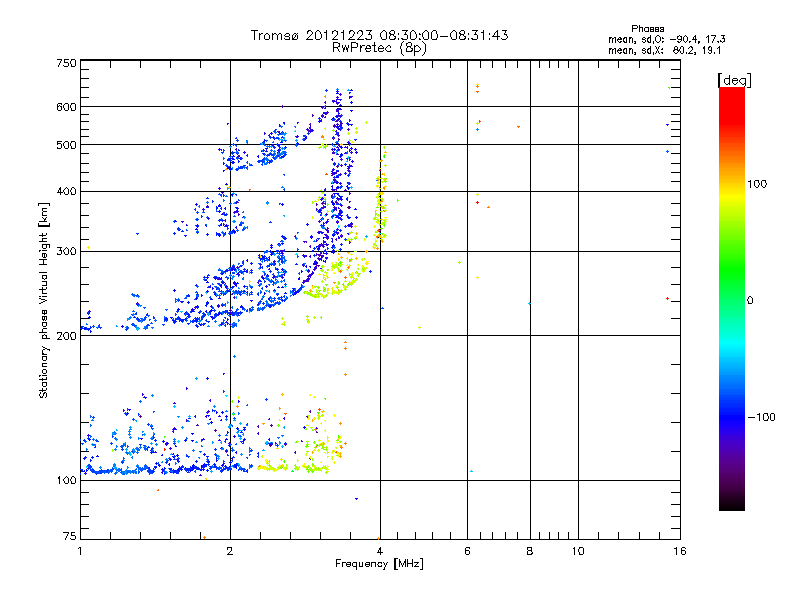The width and height of the screenshot is (800, 600).
Task: Click y-axis tick label "75"
Action: pos(70,536)
